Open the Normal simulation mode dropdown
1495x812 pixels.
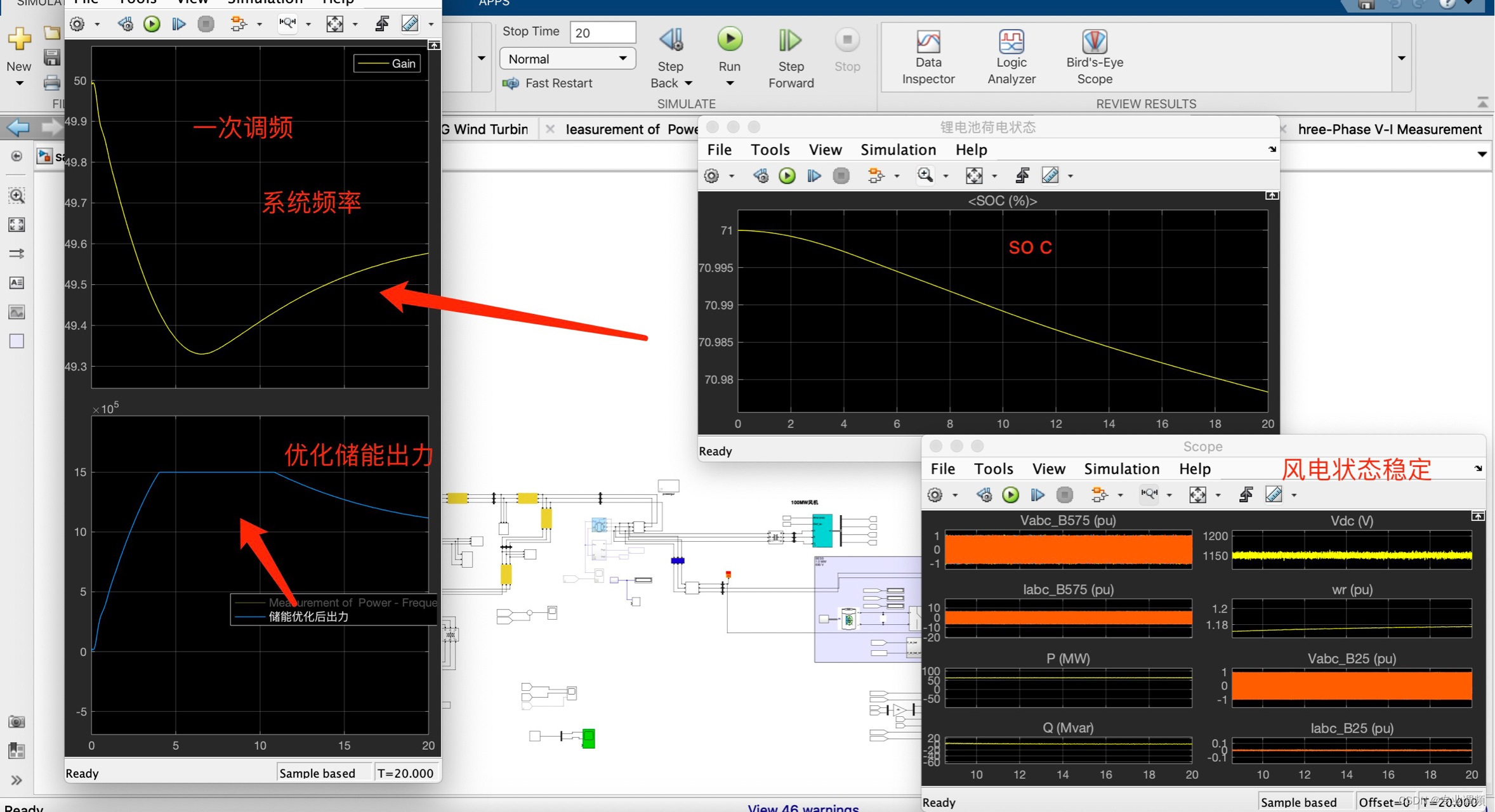click(x=567, y=59)
